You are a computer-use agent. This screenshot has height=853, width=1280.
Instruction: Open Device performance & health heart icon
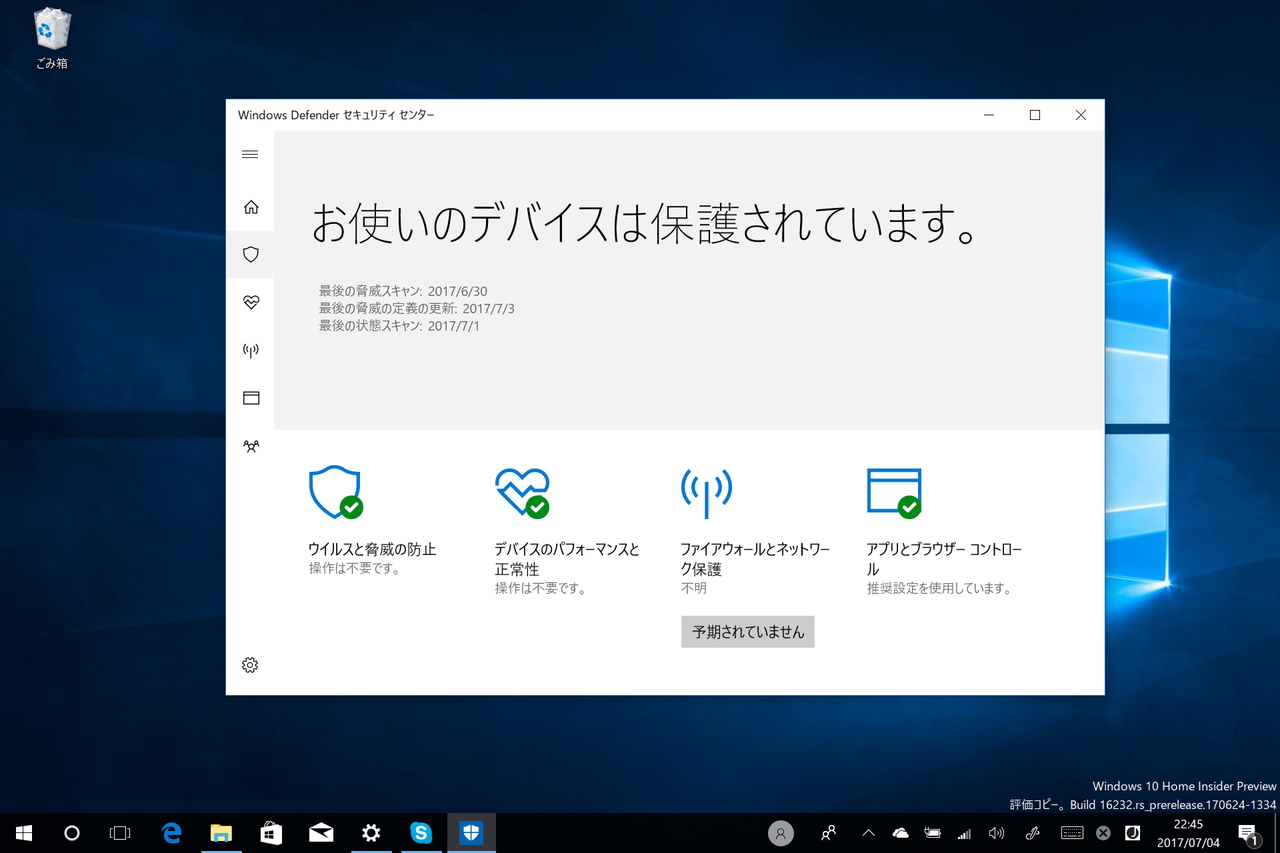click(x=250, y=301)
